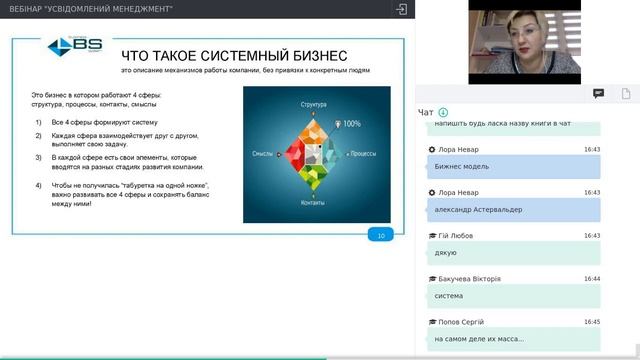Screen dimensions: 640x360
Task: Select the message "на самом деле их масса..."
Action: coord(513,339)
